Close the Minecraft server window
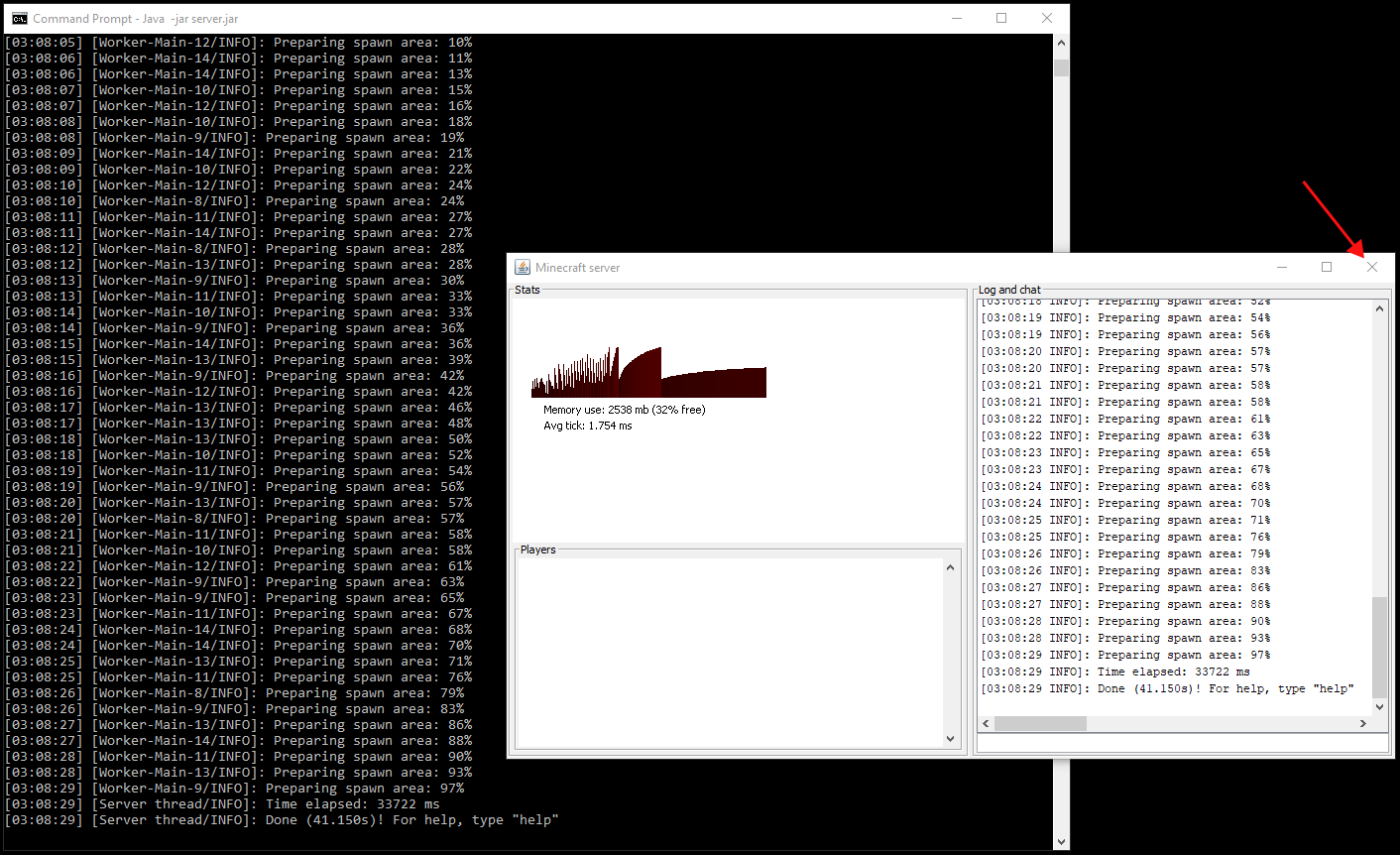Image resolution: width=1400 pixels, height=855 pixels. point(1372,267)
